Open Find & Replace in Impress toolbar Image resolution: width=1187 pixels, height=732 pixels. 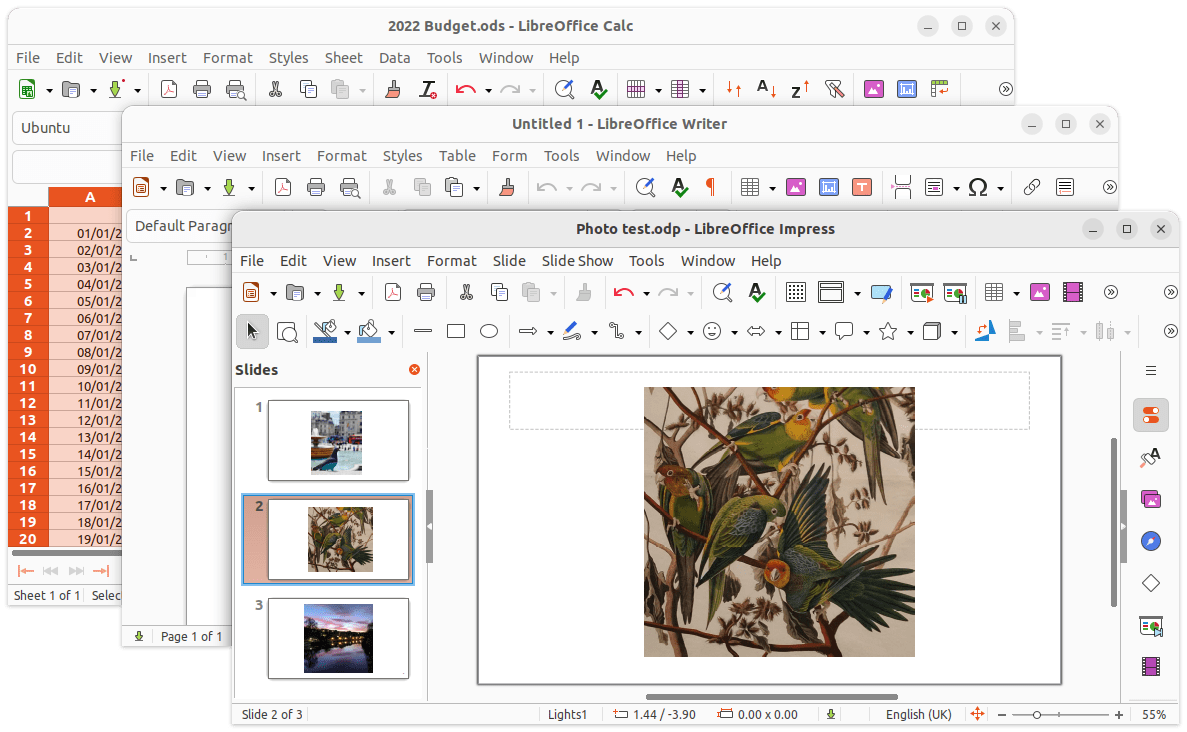[722, 292]
